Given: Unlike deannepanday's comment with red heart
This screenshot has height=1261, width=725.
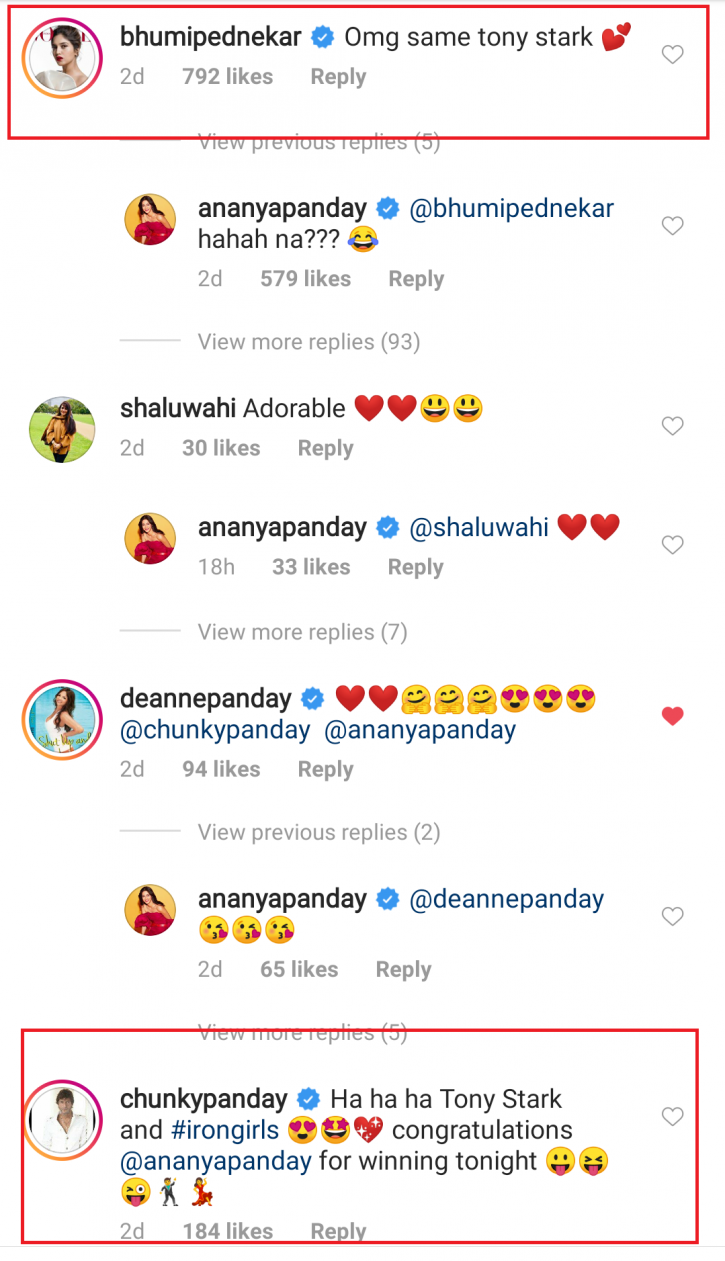Looking at the screenshot, I should pos(673,716).
